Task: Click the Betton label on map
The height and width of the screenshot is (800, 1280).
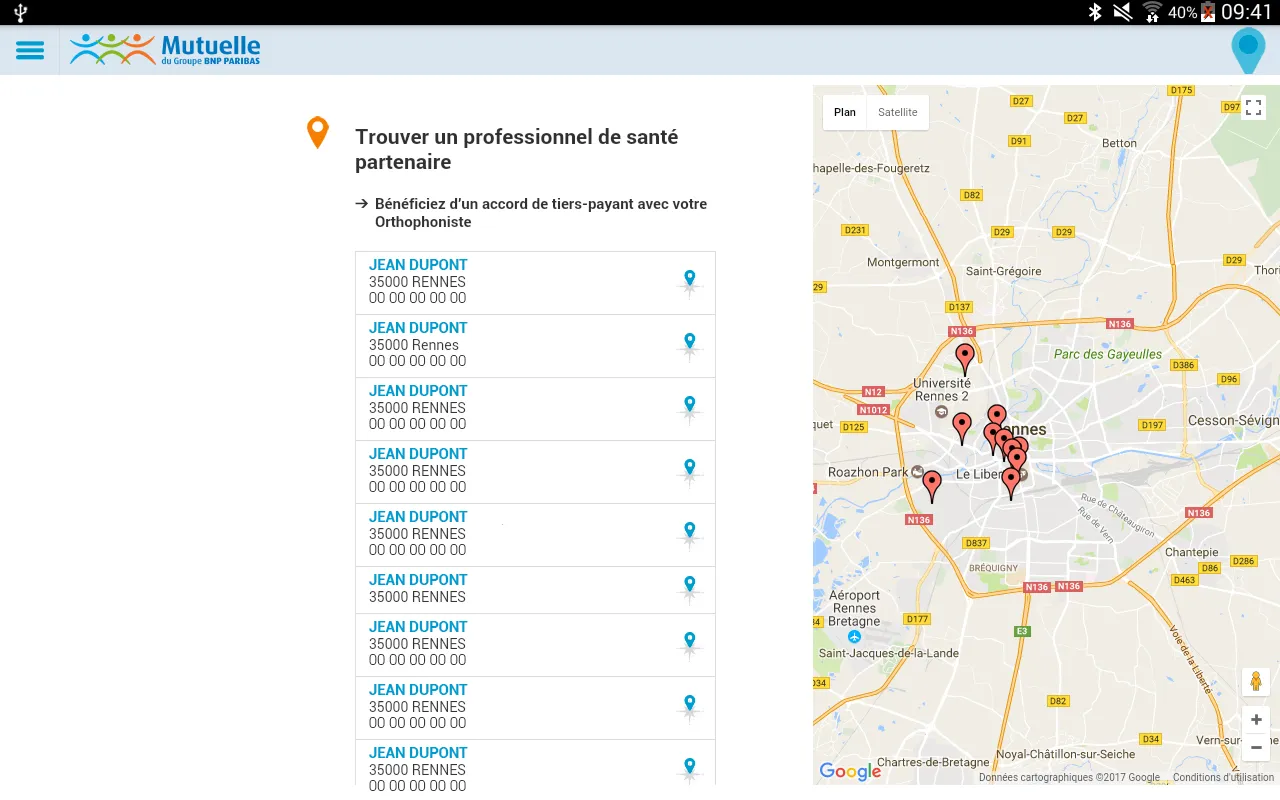Action: (1119, 143)
